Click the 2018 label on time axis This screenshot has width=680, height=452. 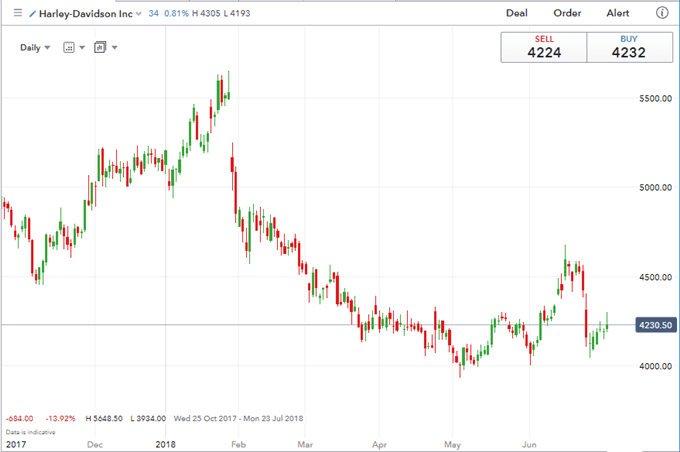pos(165,444)
